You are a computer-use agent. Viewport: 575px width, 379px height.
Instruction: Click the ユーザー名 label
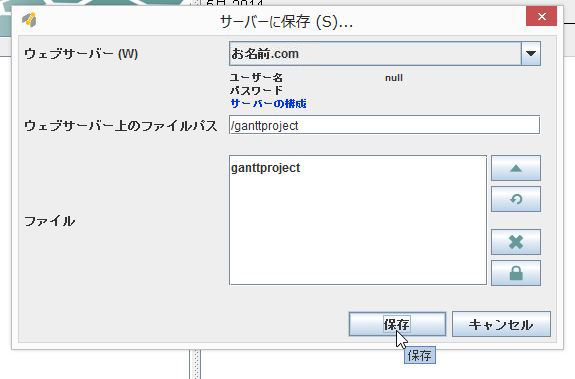pos(256,78)
